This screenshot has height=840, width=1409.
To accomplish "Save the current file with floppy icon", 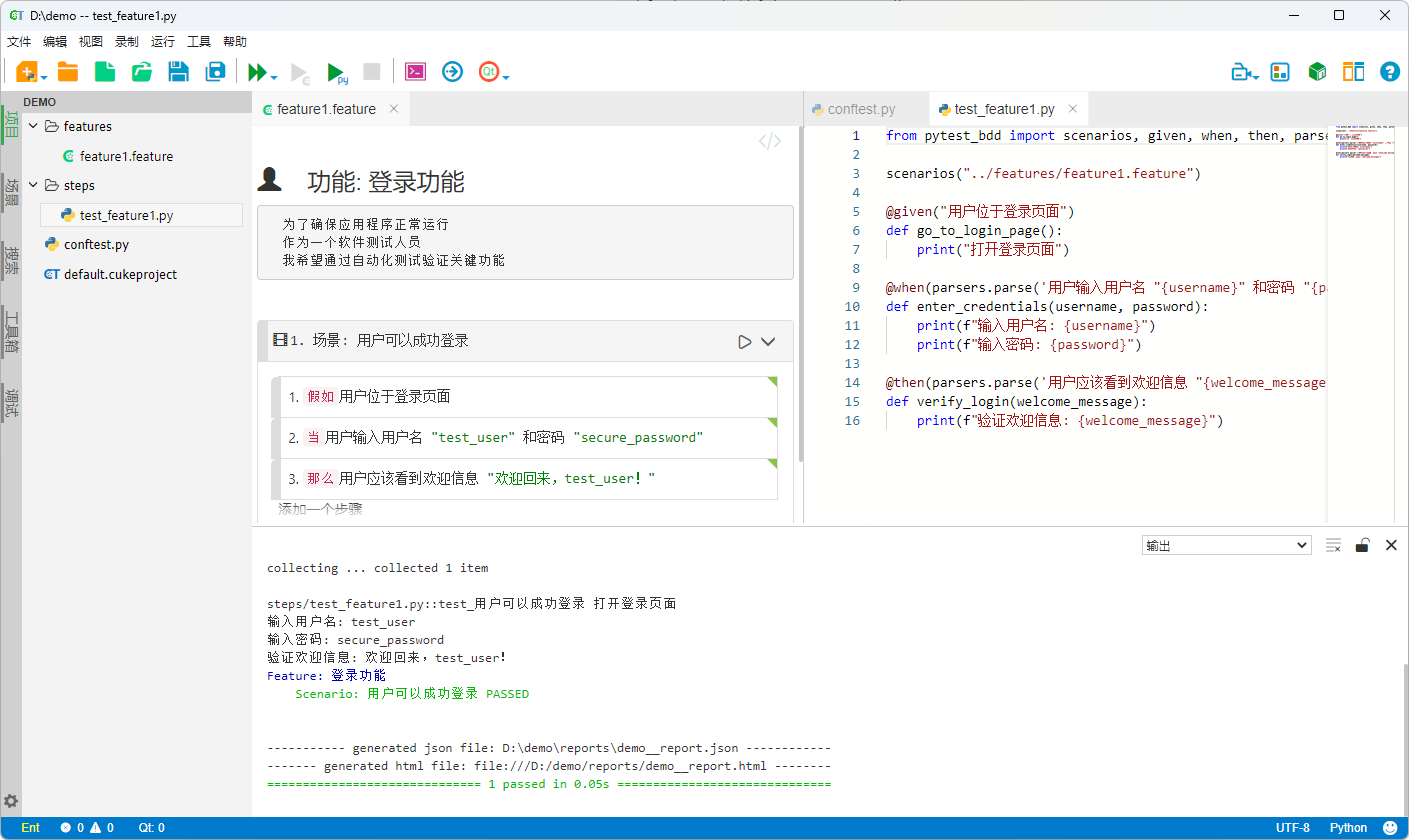I will click(179, 72).
